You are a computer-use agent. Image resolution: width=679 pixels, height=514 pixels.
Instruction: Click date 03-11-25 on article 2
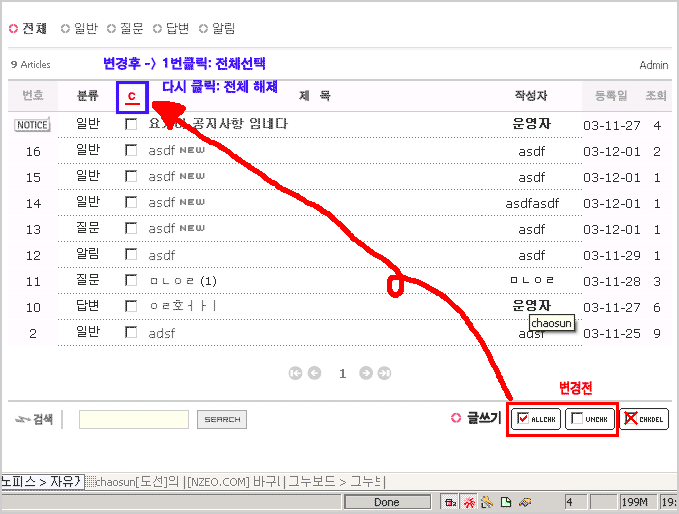[x=611, y=333]
